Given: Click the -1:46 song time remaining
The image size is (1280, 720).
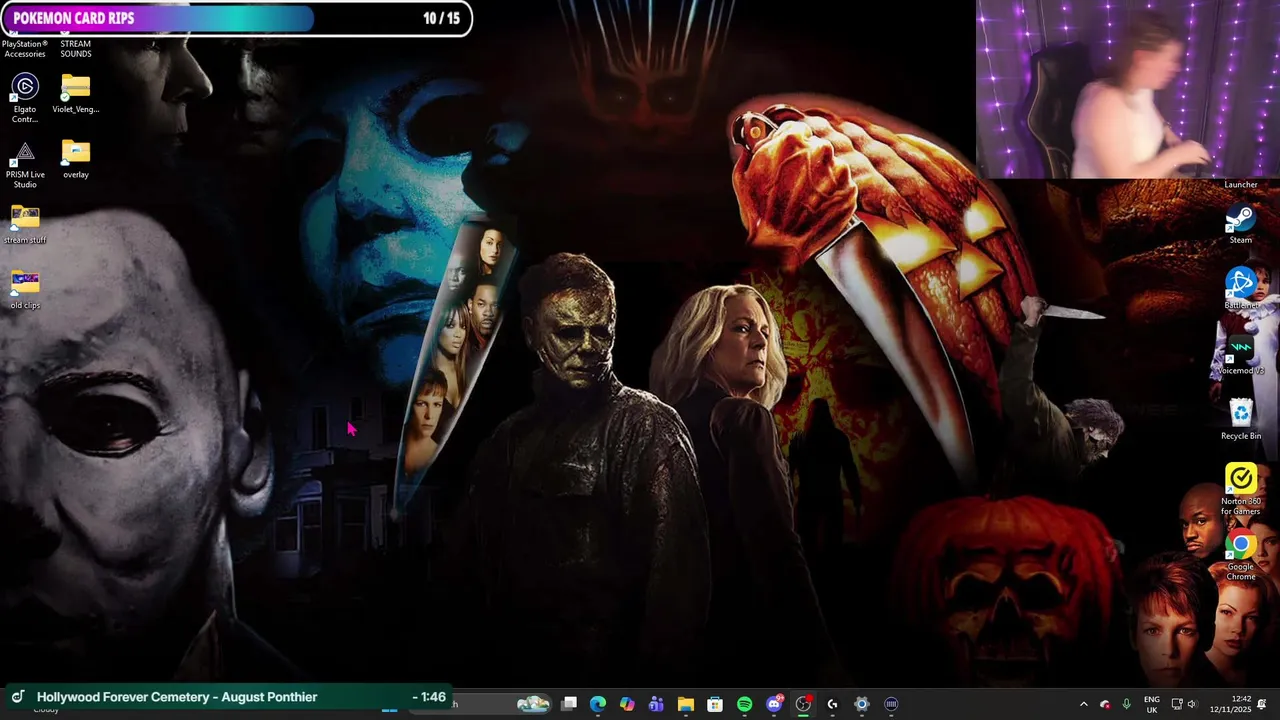Looking at the screenshot, I should (429, 697).
